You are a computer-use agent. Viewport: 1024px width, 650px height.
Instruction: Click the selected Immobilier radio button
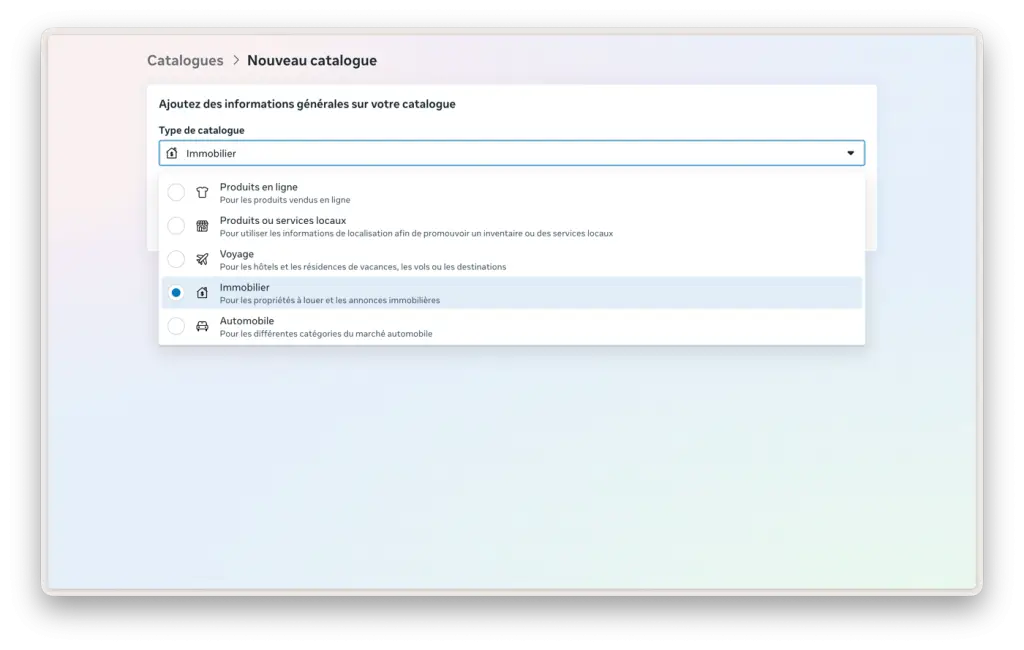[176, 293]
